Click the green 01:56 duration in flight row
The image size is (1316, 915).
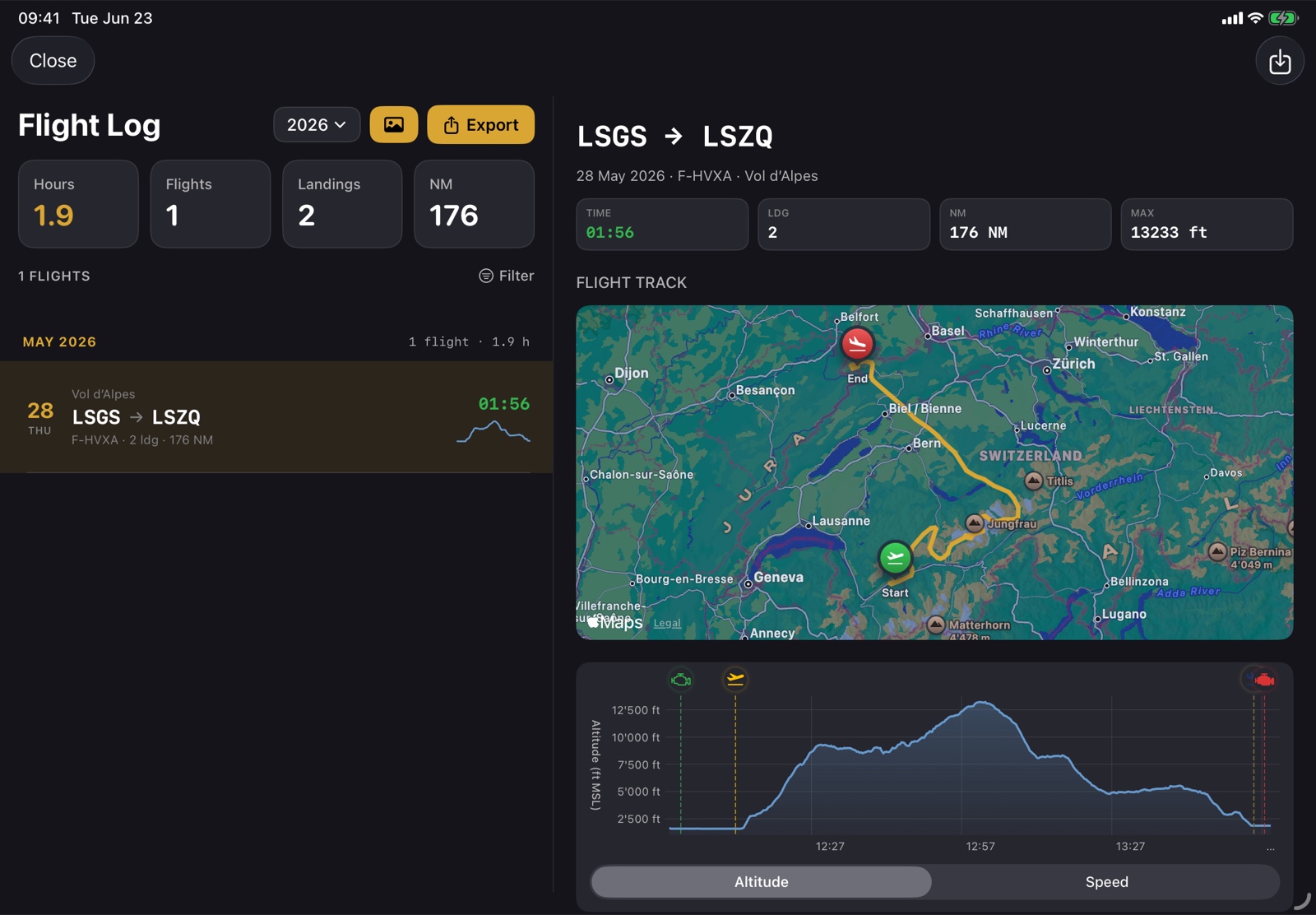pos(504,404)
